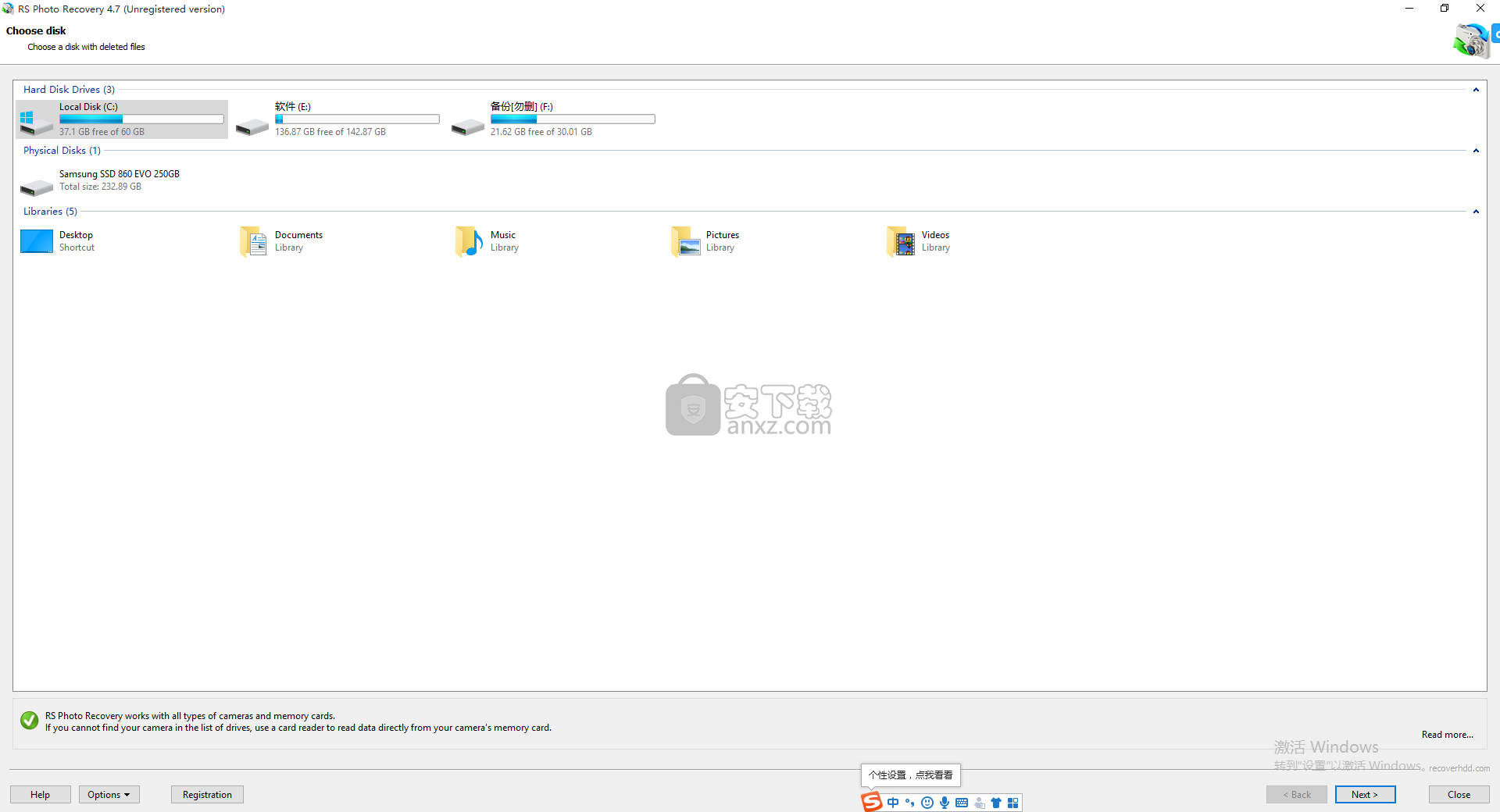Choose the Pictures library folder icon
Image resolution: width=1500 pixels, height=812 pixels.
685,241
